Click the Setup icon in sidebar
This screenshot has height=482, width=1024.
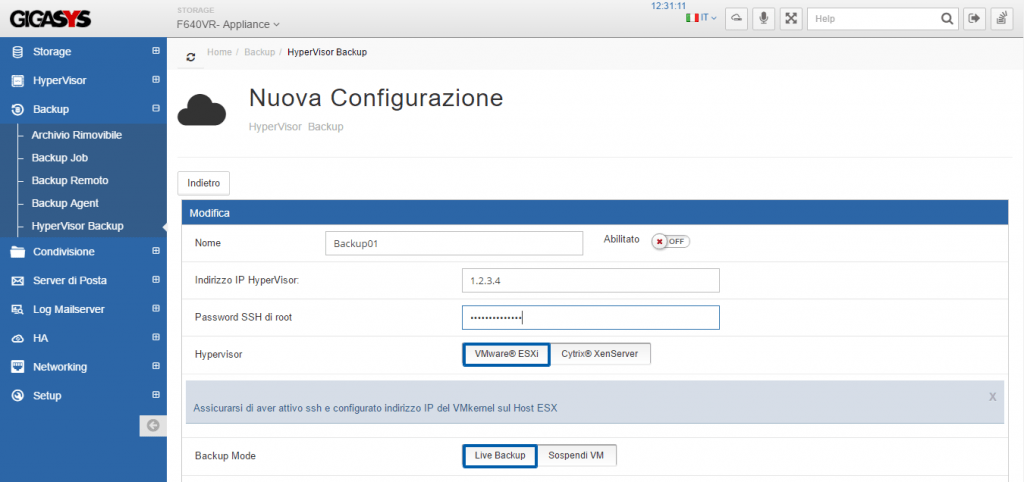coord(18,396)
